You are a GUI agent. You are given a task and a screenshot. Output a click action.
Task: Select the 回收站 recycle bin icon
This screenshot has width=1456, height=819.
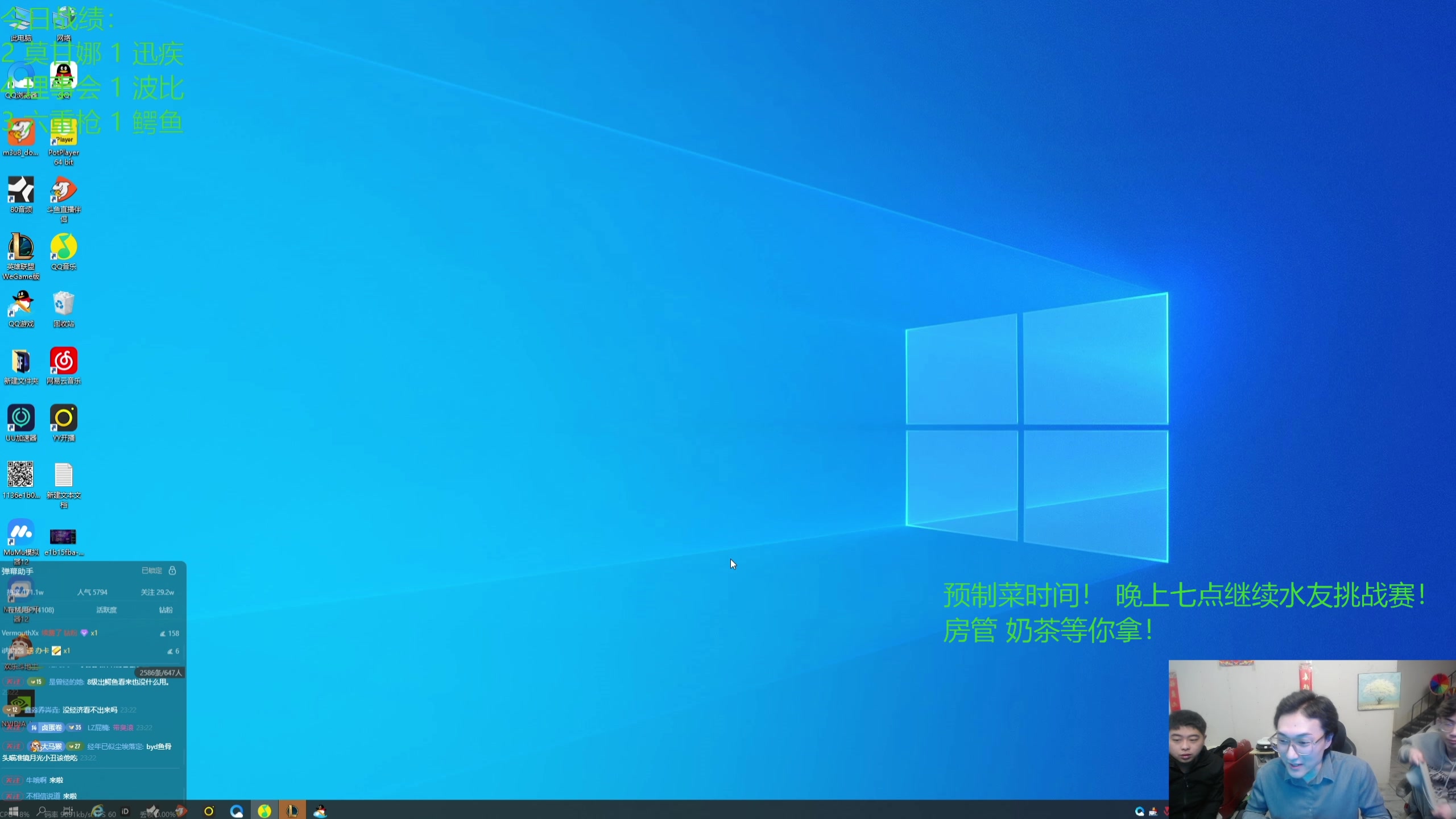point(64,309)
